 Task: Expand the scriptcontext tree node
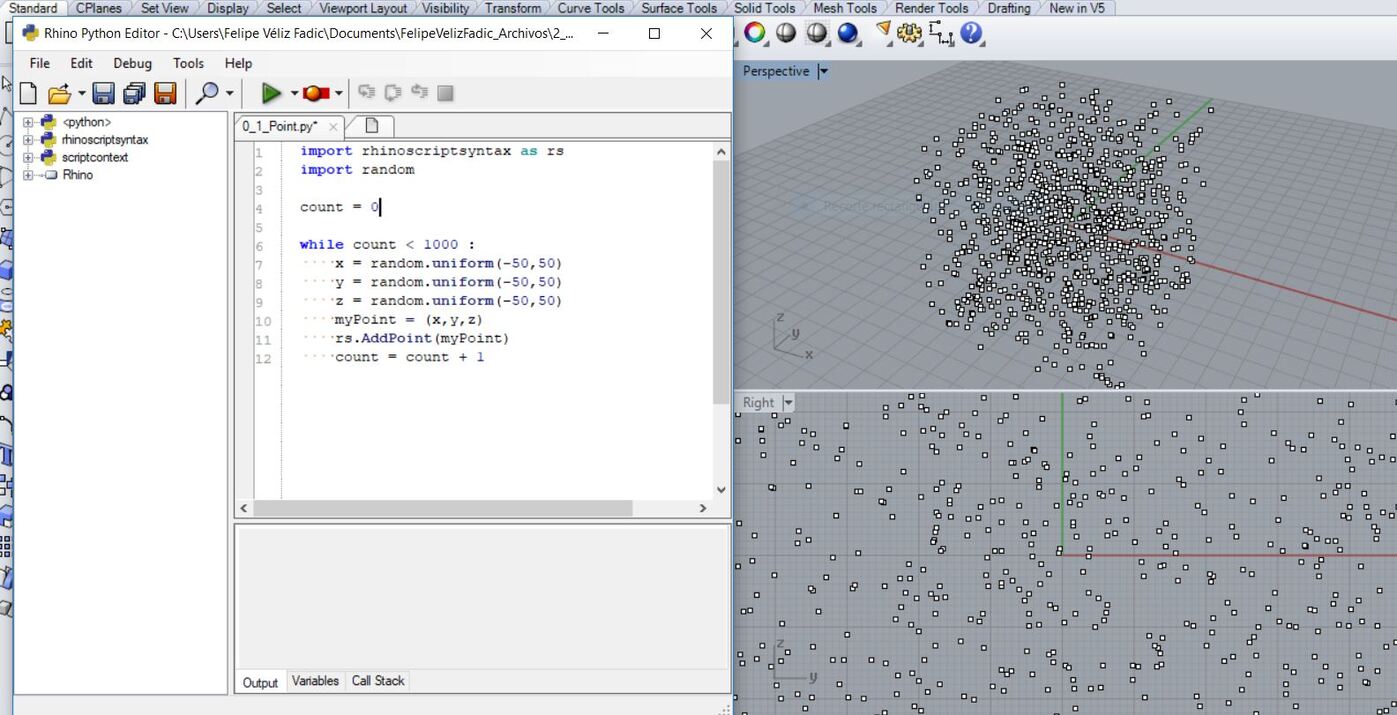[28, 157]
